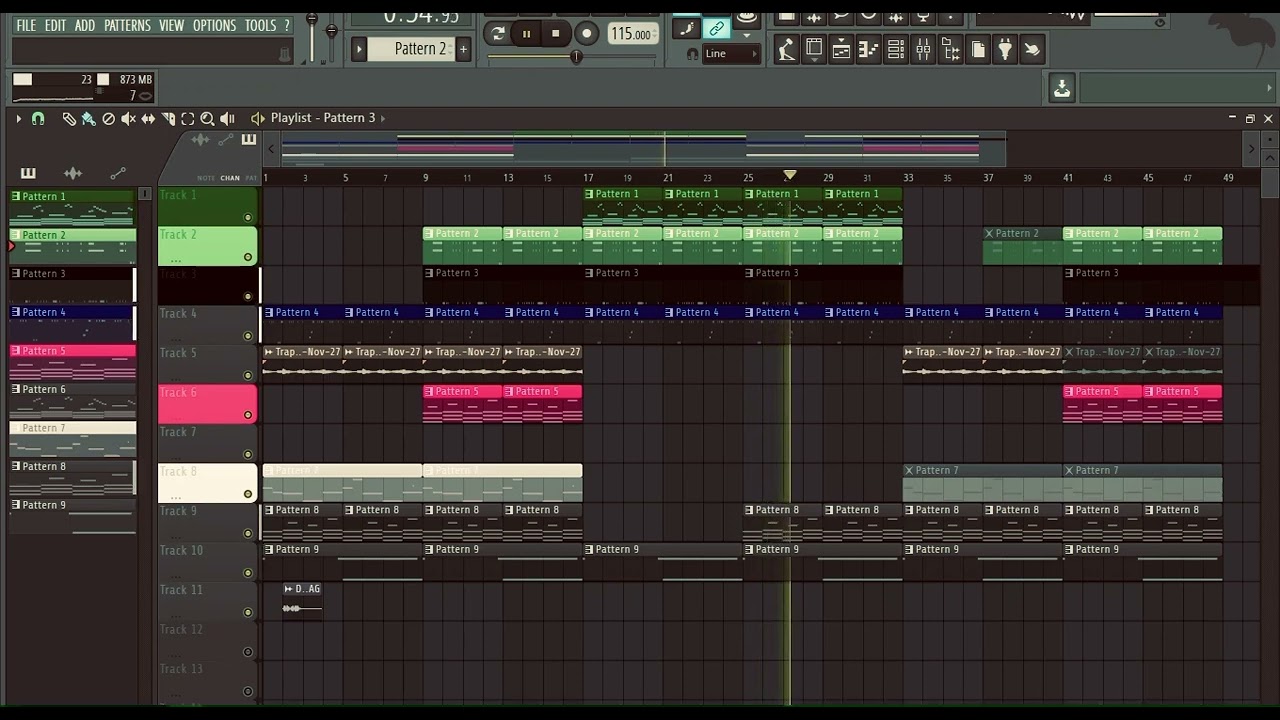
Task: Toggle step editing foot icon
Action: [686, 28]
